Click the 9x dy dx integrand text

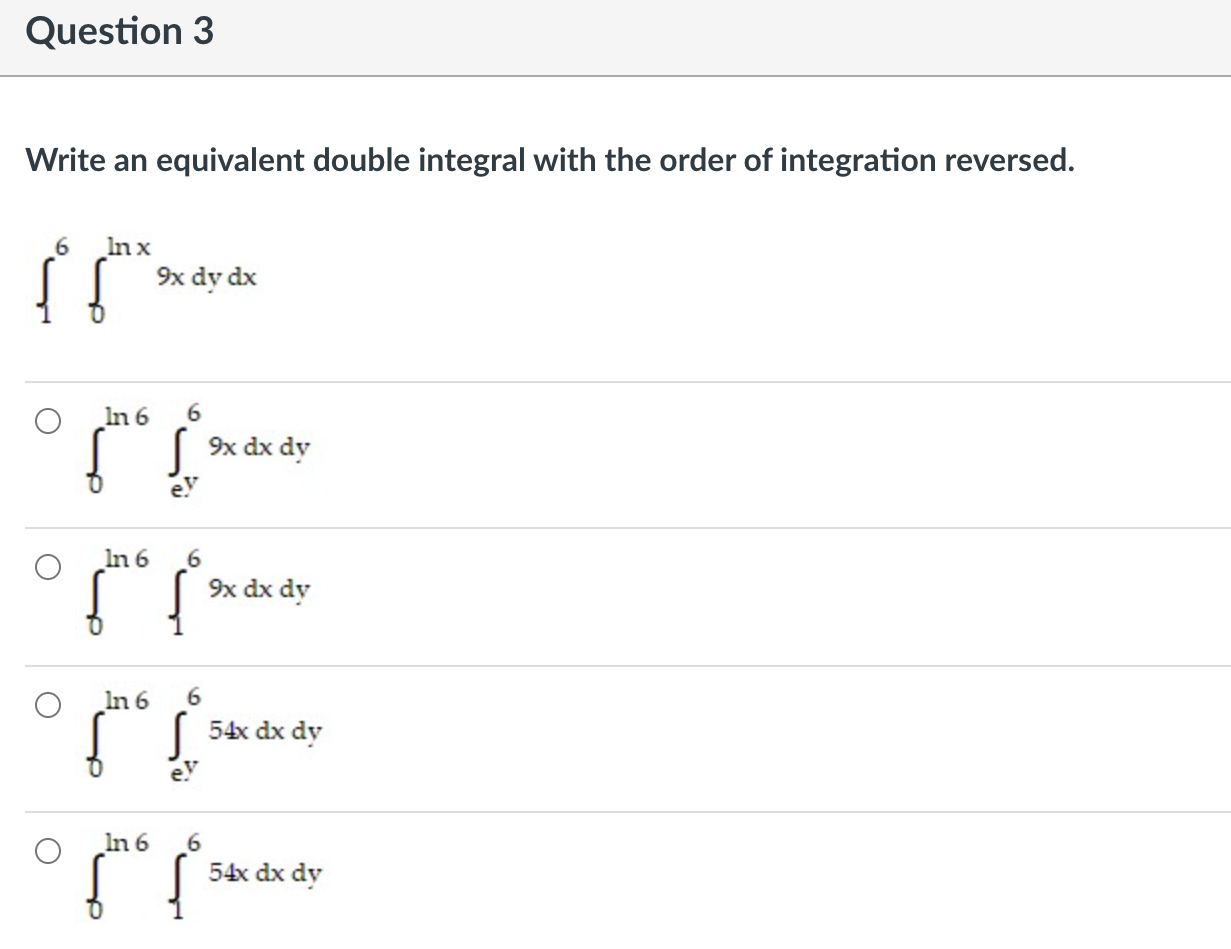pyautogui.click(x=206, y=278)
